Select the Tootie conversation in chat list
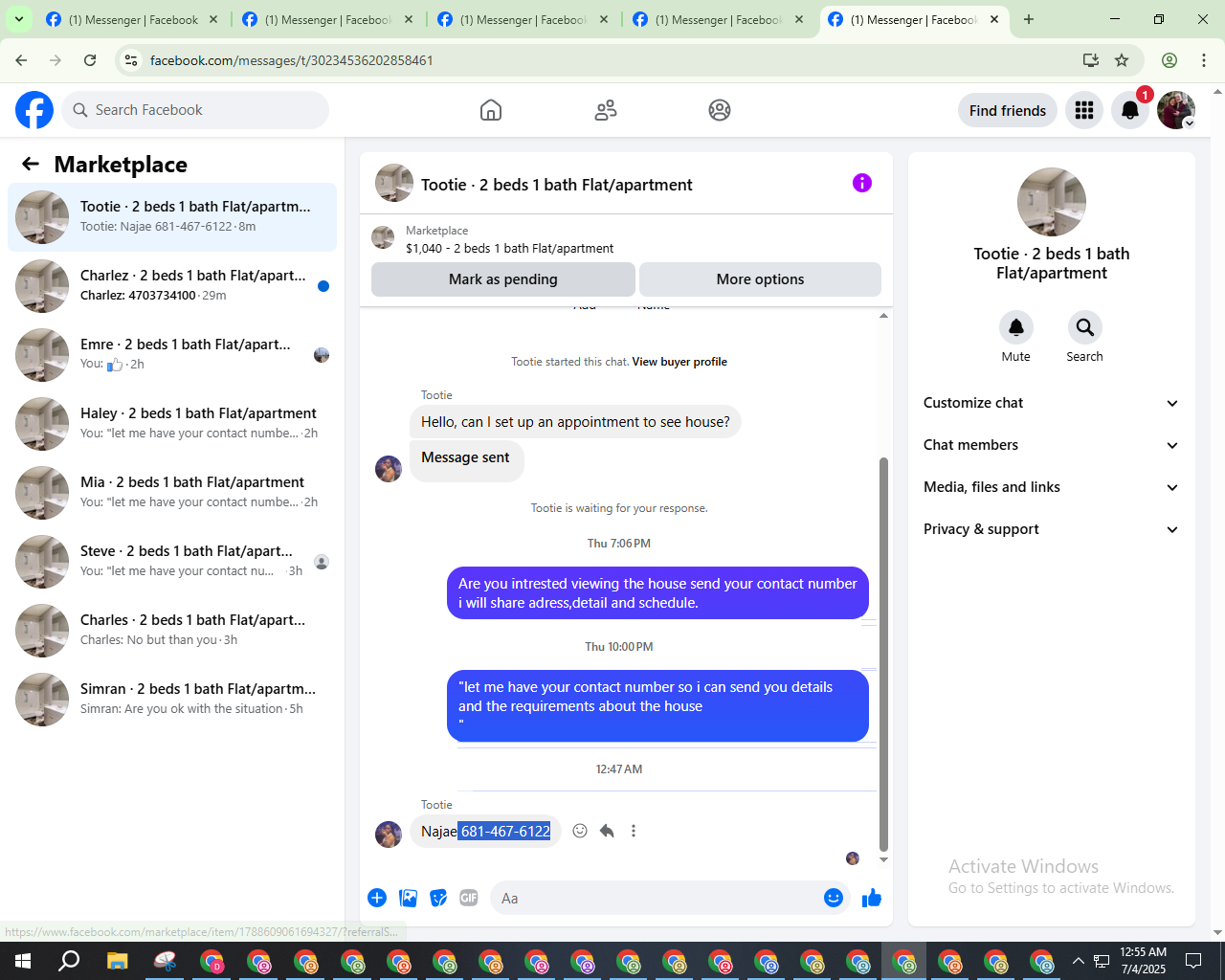 (x=172, y=217)
